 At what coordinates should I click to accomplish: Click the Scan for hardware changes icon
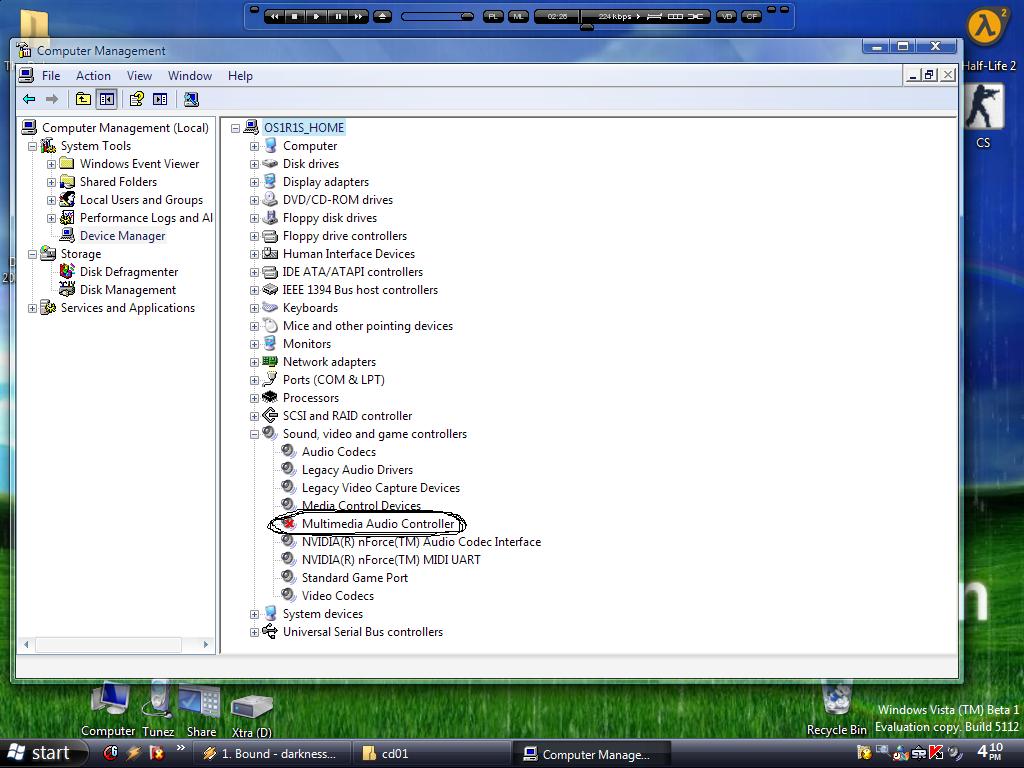[191, 99]
